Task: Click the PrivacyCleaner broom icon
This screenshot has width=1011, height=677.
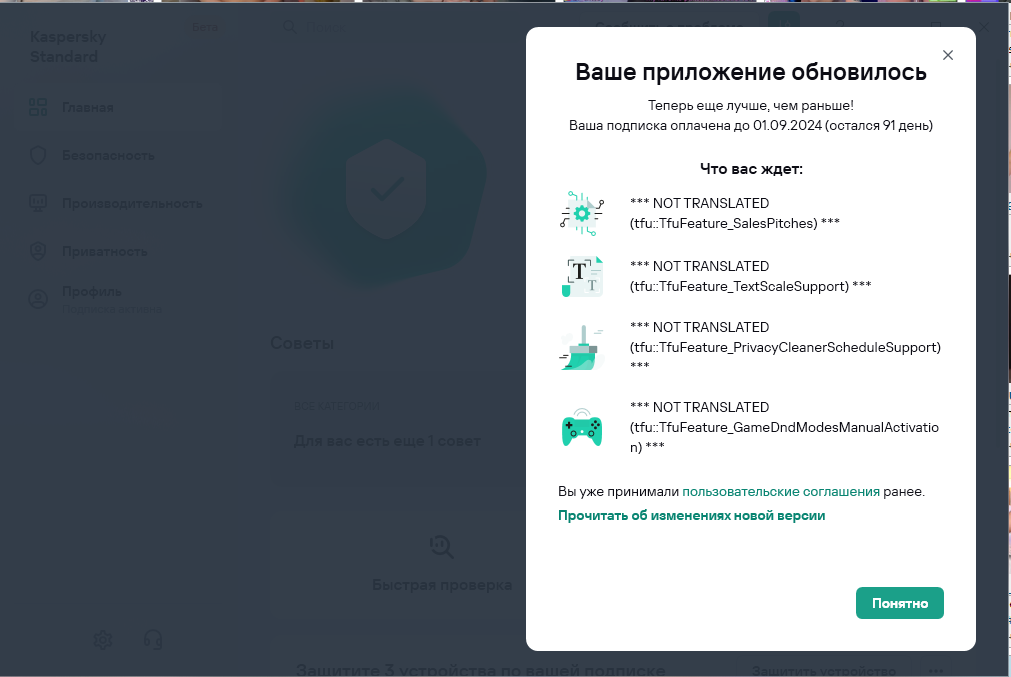Action: (581, 348)
